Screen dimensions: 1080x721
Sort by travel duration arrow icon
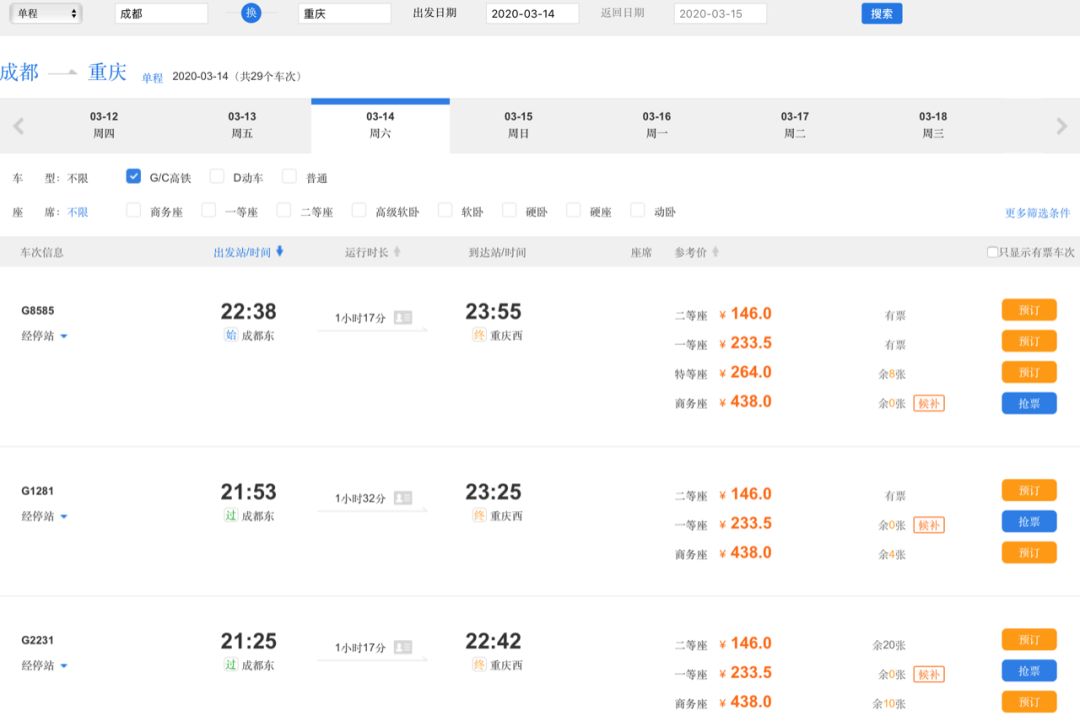[x=397, y=252]
